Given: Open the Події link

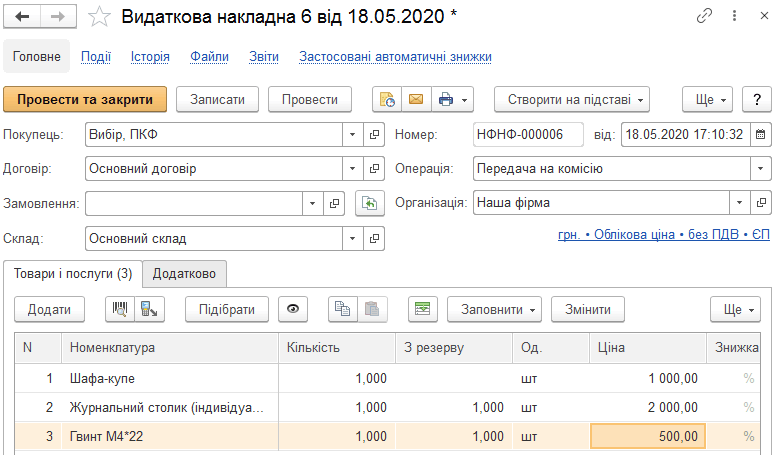Looking at the screenshot, I should tap(96, 57).
